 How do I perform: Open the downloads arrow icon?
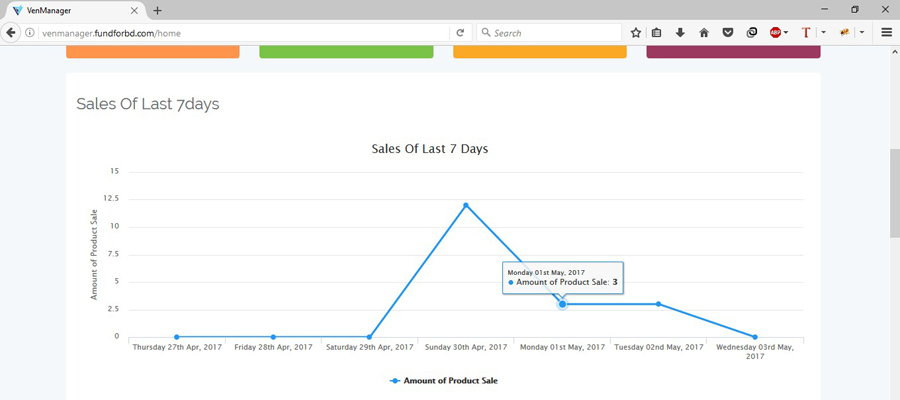680,32
